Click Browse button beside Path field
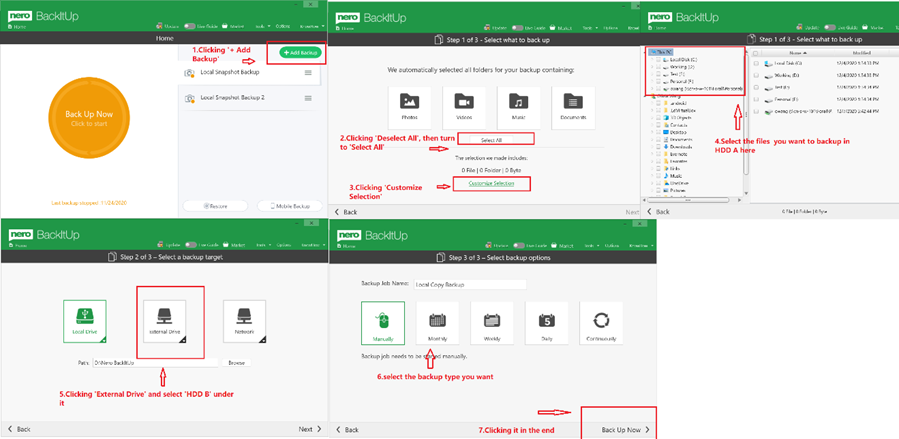The width and height of the screenshot is (899, 439). pos(237,363)
